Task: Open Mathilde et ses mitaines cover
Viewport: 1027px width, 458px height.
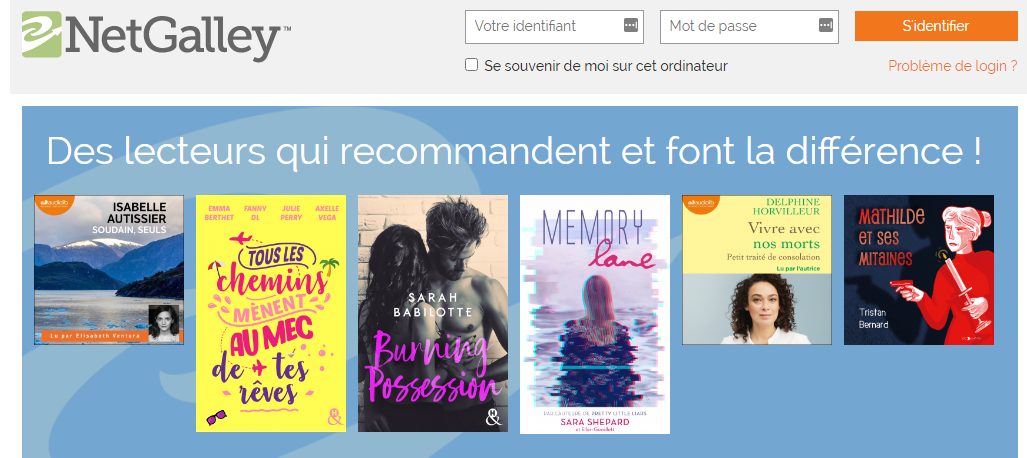Action: [x=919, y=270]
